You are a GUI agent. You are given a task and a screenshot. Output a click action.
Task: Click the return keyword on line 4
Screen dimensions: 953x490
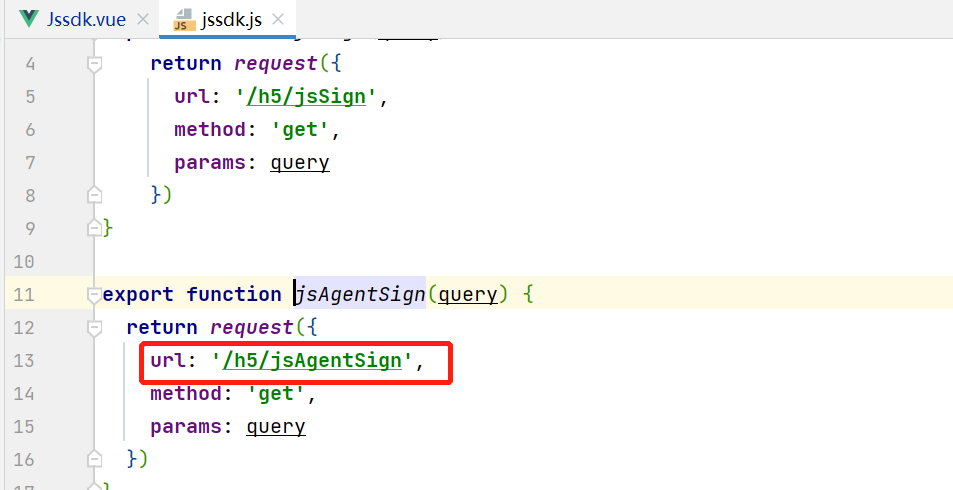coord(186,64)
